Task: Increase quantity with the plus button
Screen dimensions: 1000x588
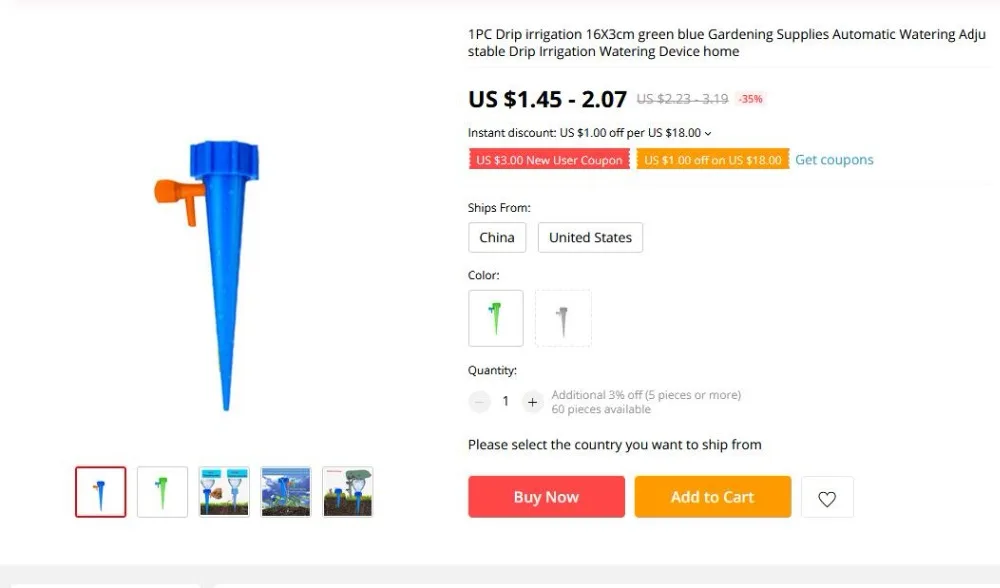Action: point(533,402)
